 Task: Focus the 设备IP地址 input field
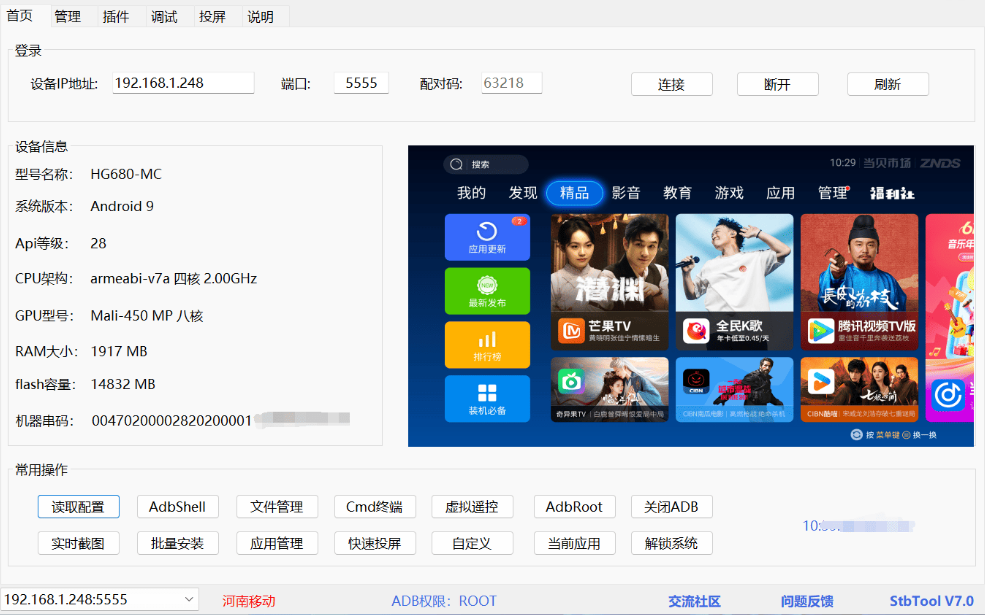[x=182, y=83]
